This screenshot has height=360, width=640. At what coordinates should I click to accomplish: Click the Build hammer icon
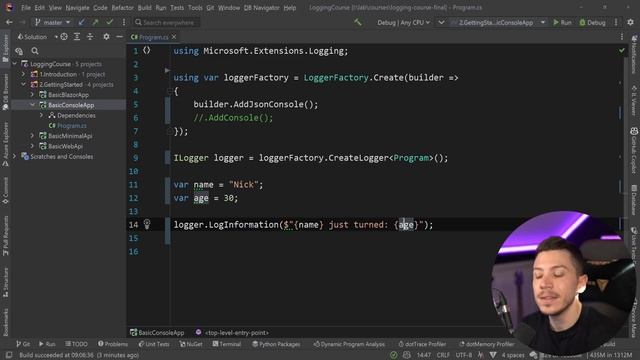(x=358, y=22)
